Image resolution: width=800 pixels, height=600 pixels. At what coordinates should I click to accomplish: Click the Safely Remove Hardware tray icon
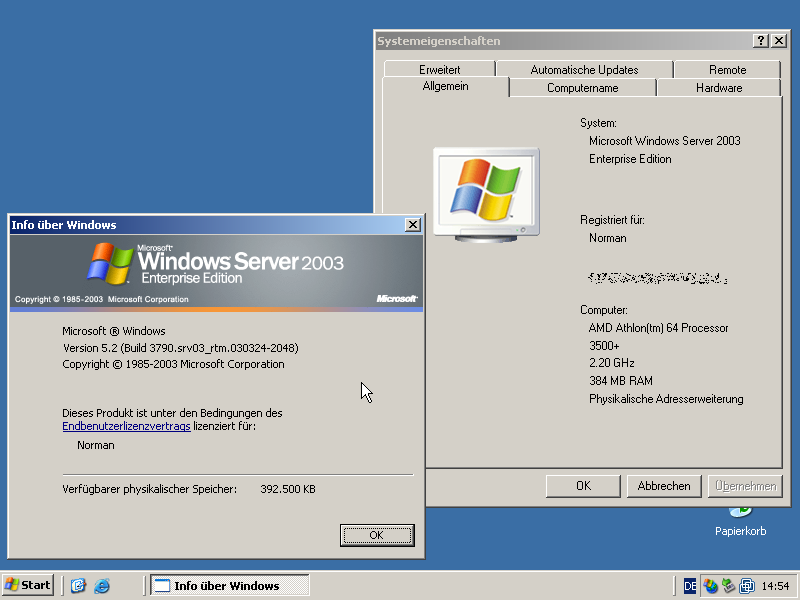click(728, 586)
